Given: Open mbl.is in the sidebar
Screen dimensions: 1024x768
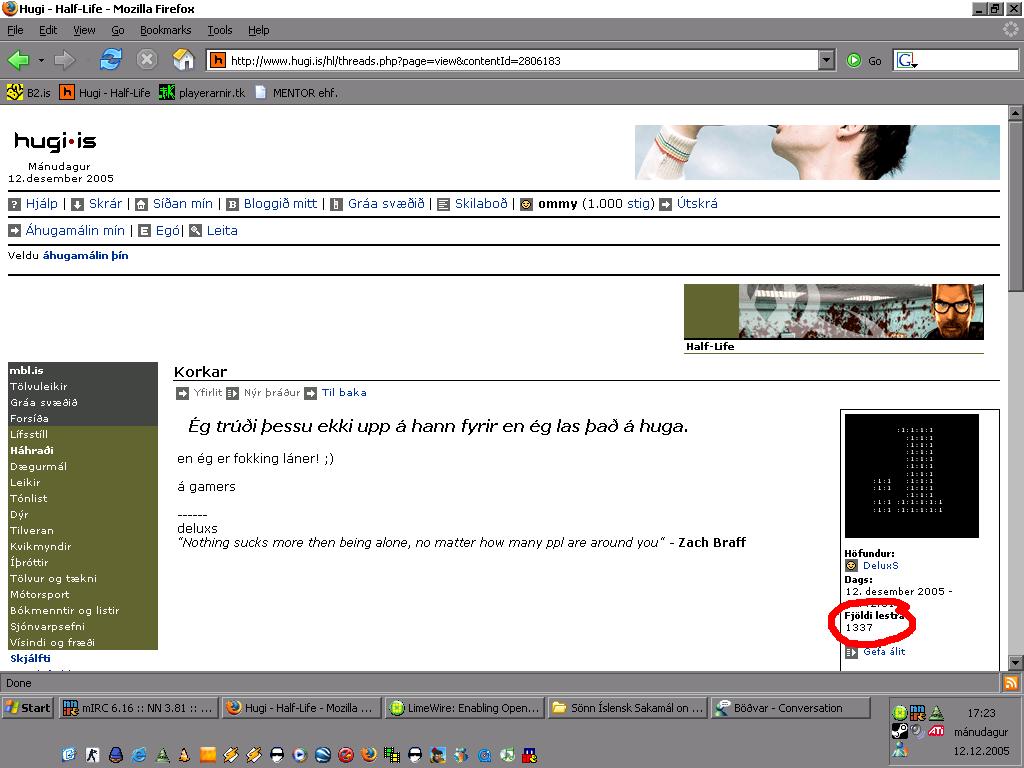Looking at the screenshot, I should (x=27, y=370).
